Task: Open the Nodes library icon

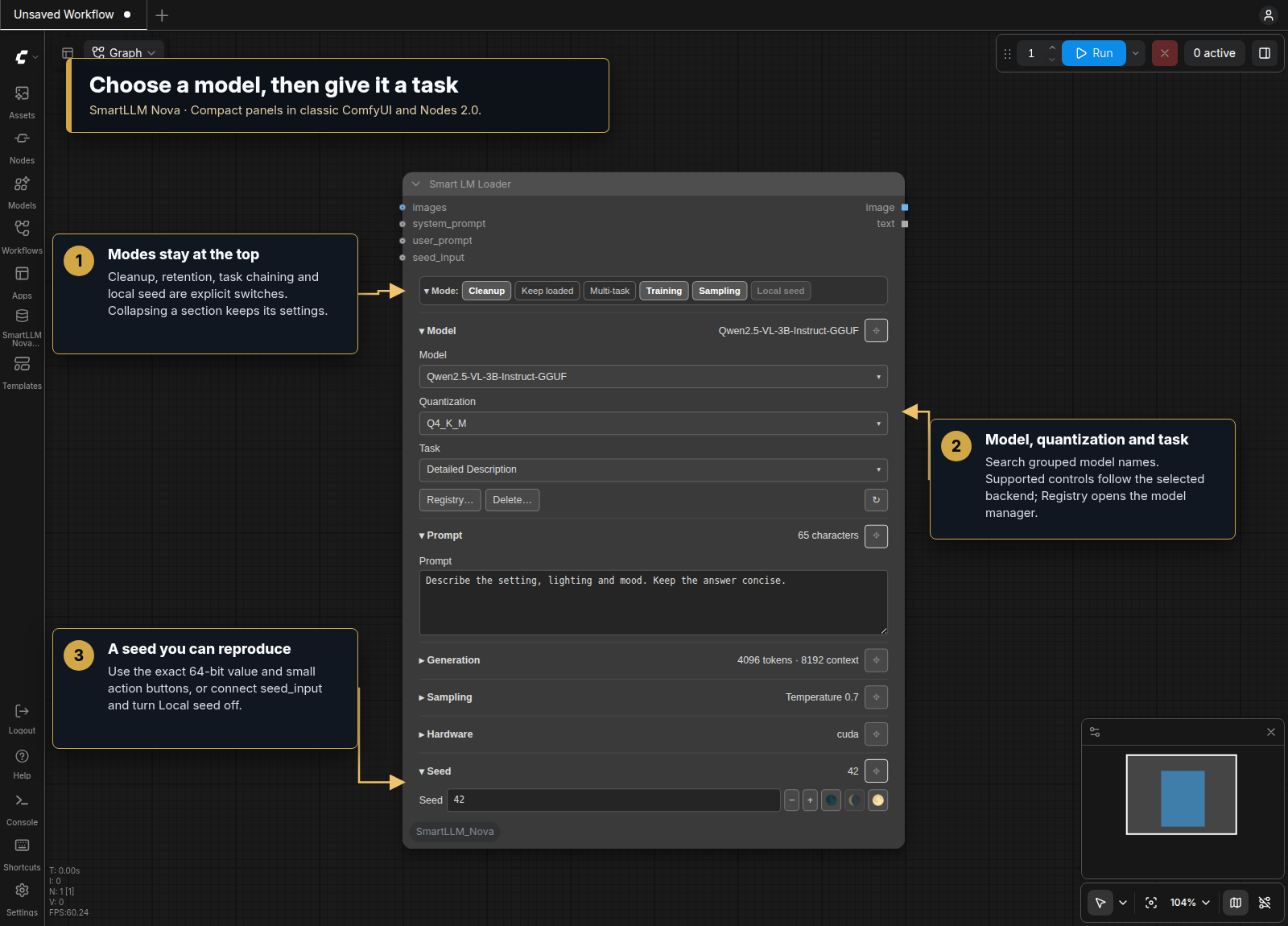Action: (x=22, y=147)
